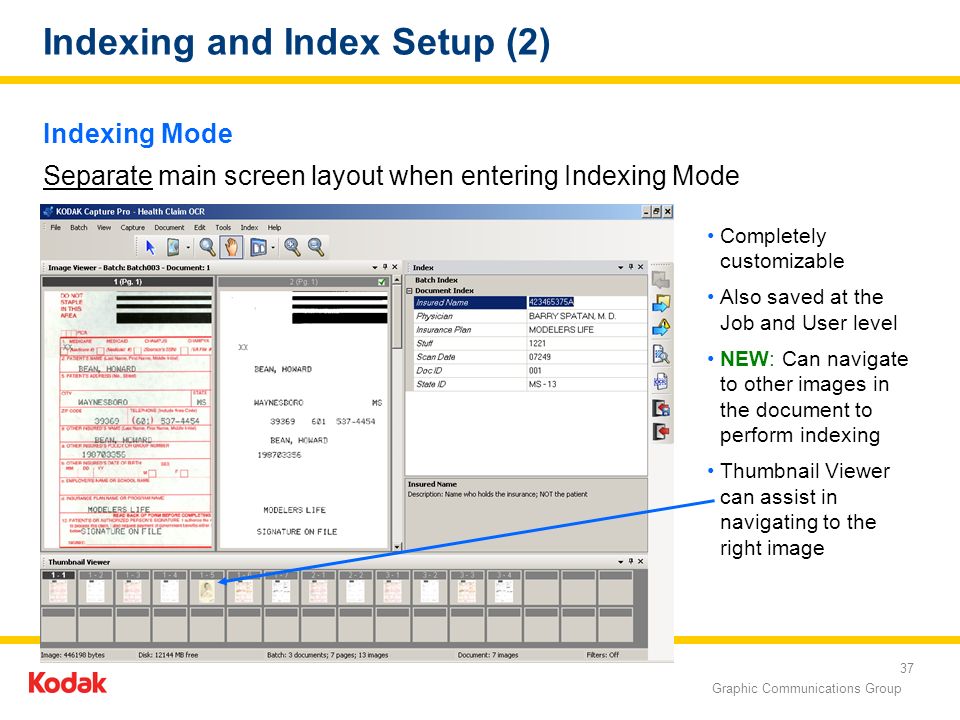The image size is (960, 720).
Task: Open the image display layout dropdown arrow
Action: (188, 248)
